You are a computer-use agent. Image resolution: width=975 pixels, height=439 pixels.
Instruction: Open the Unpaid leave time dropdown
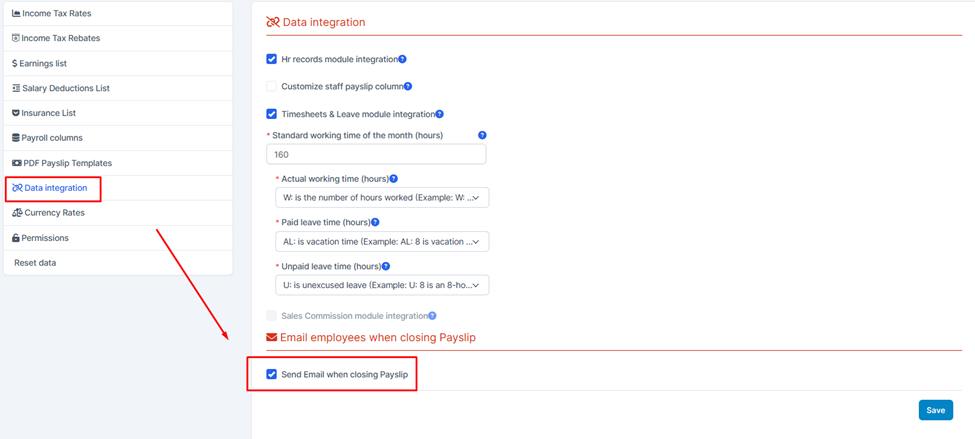coord(382,285)
